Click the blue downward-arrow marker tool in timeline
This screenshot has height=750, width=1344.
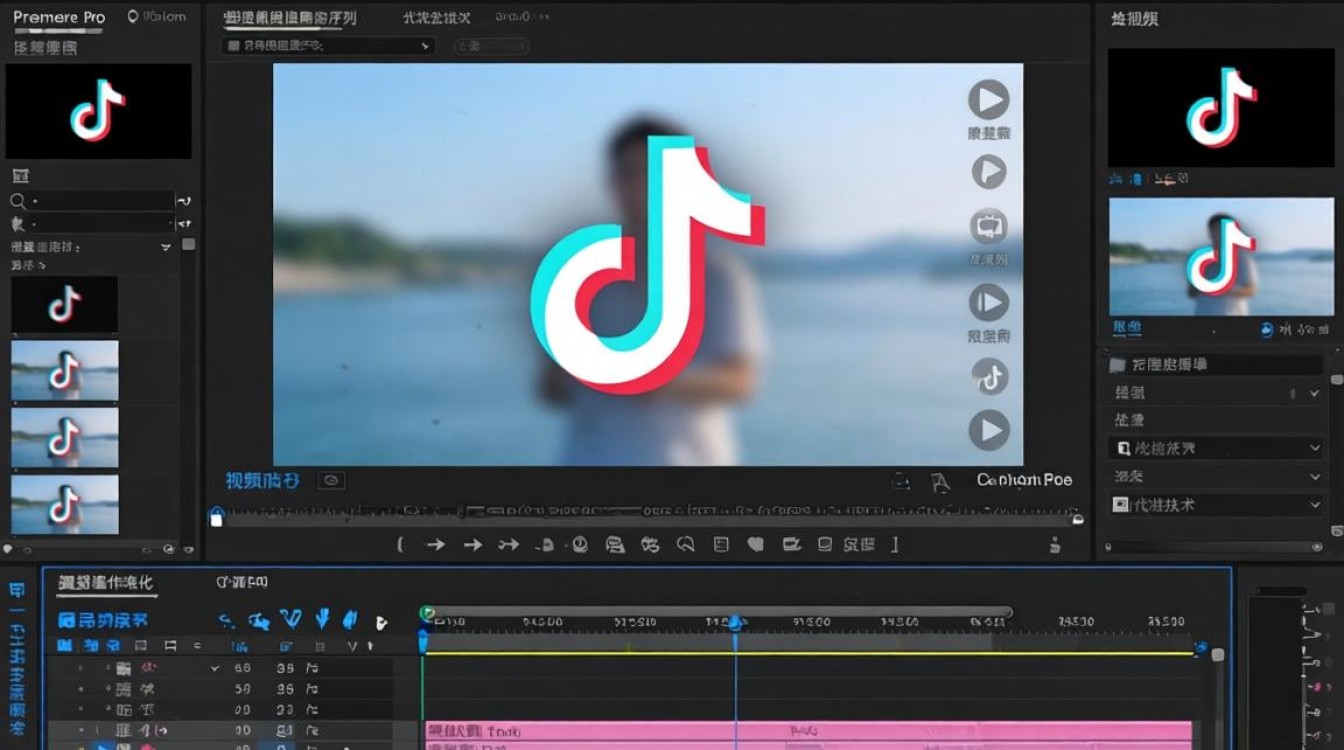tap(323, 619)
